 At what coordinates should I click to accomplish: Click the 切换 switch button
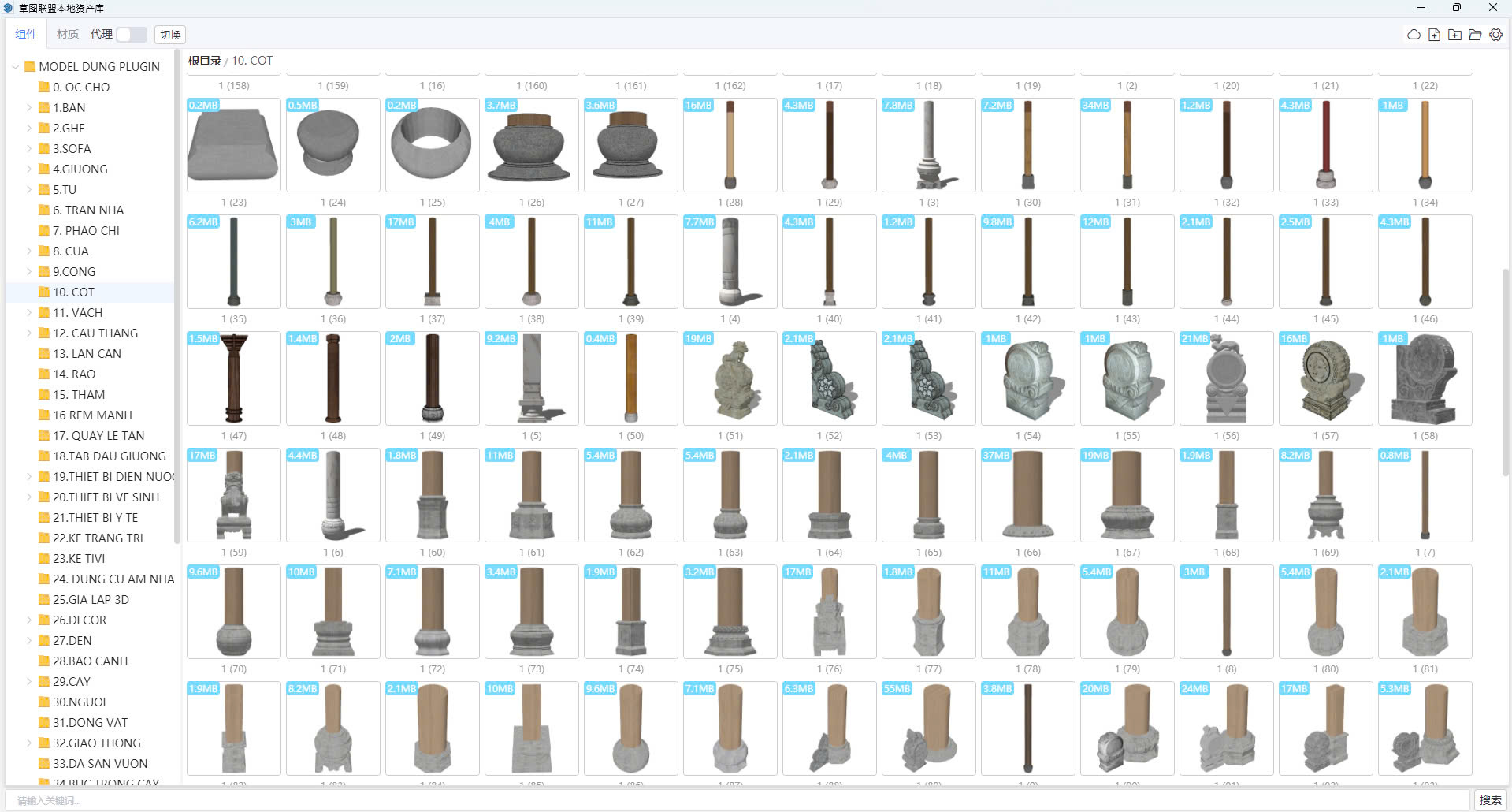[x=170, y=35]
